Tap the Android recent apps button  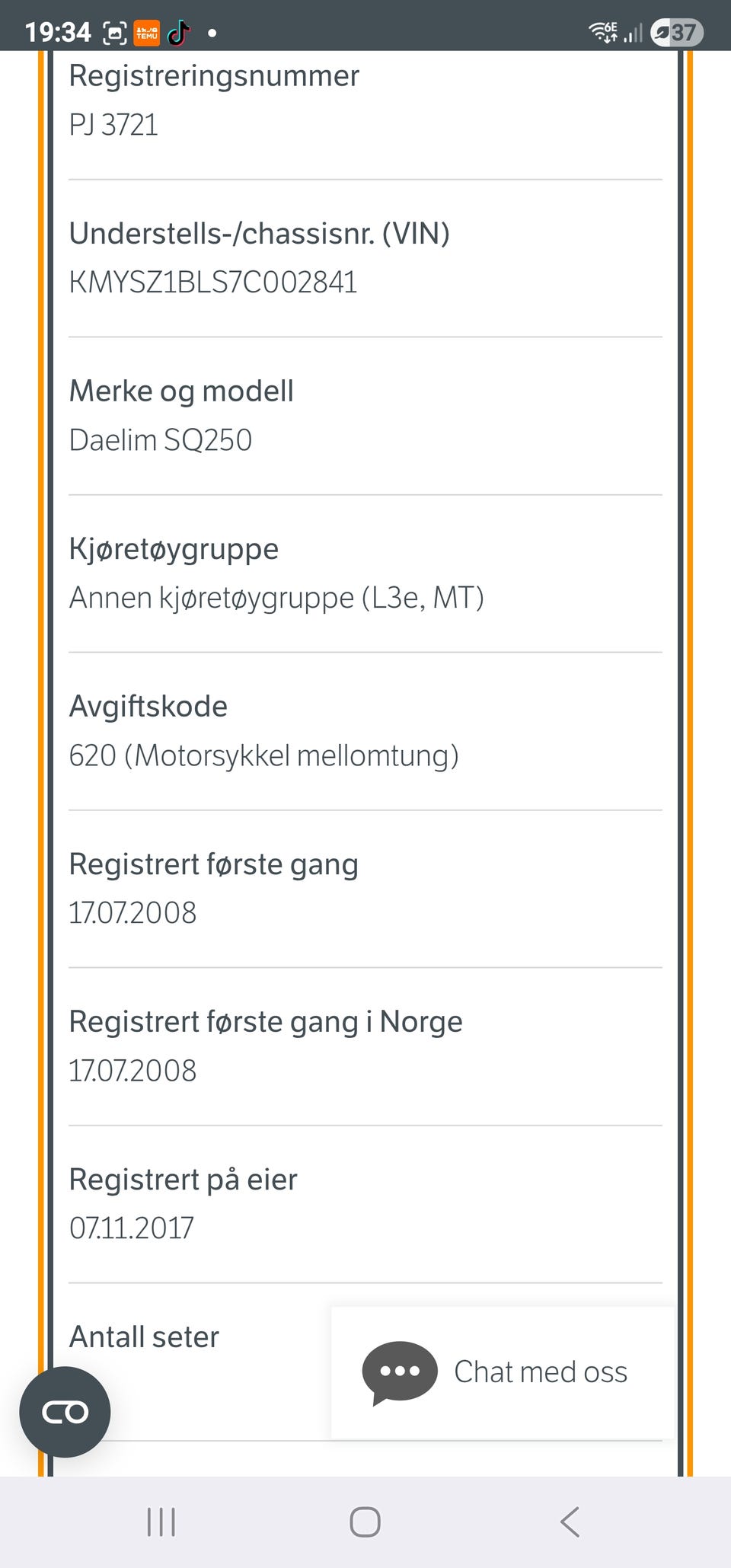[x=161, y=1522]
